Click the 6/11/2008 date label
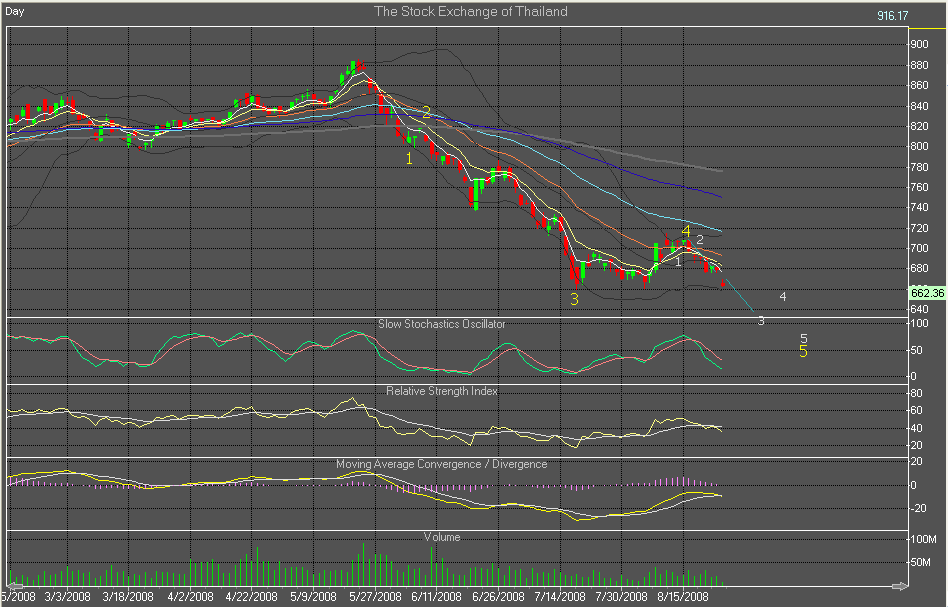 437,597
